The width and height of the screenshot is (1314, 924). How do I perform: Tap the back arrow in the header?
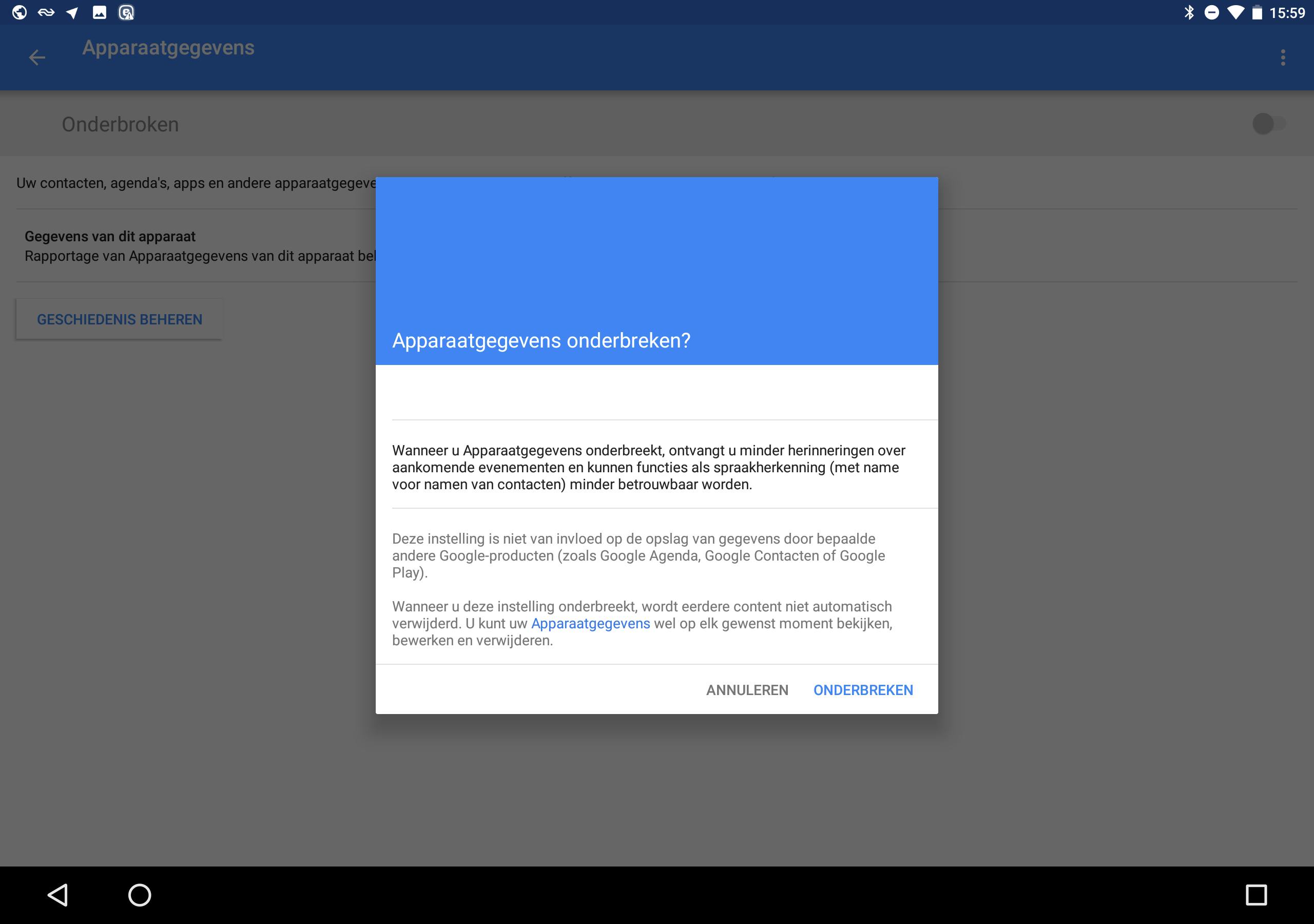coord(36,57)
